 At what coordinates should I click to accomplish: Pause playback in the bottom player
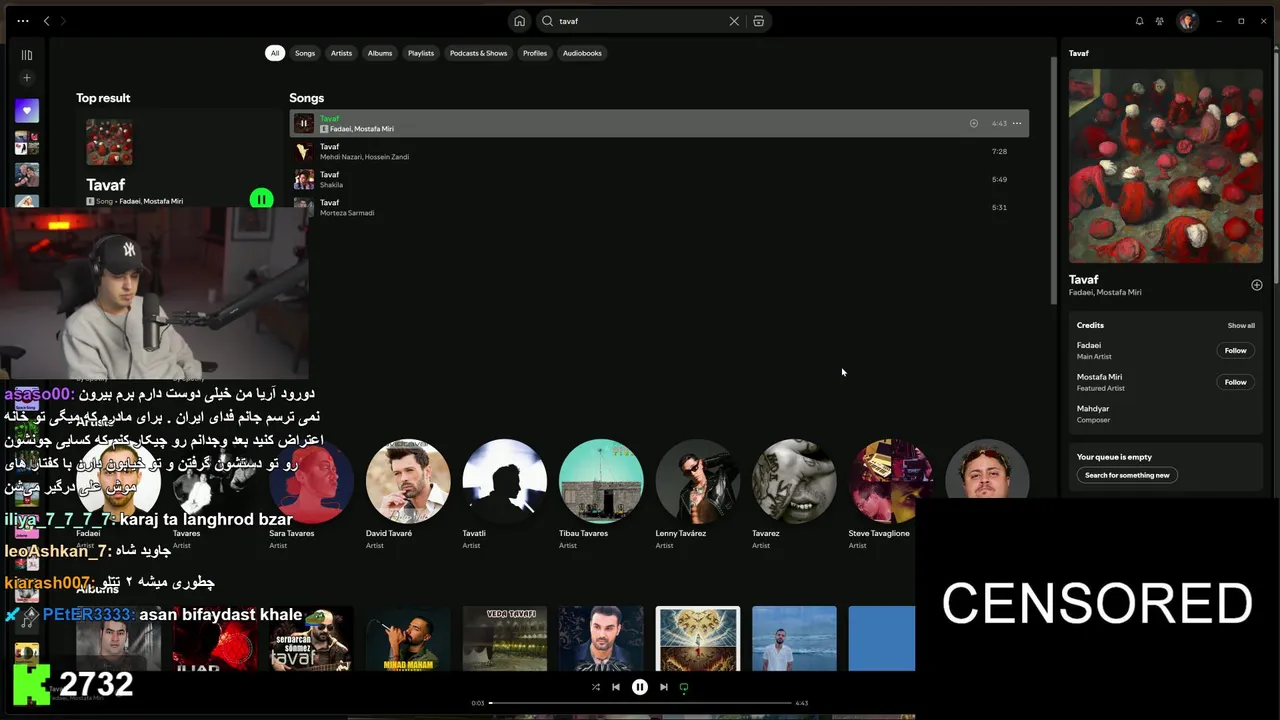[x=640, y=687]
